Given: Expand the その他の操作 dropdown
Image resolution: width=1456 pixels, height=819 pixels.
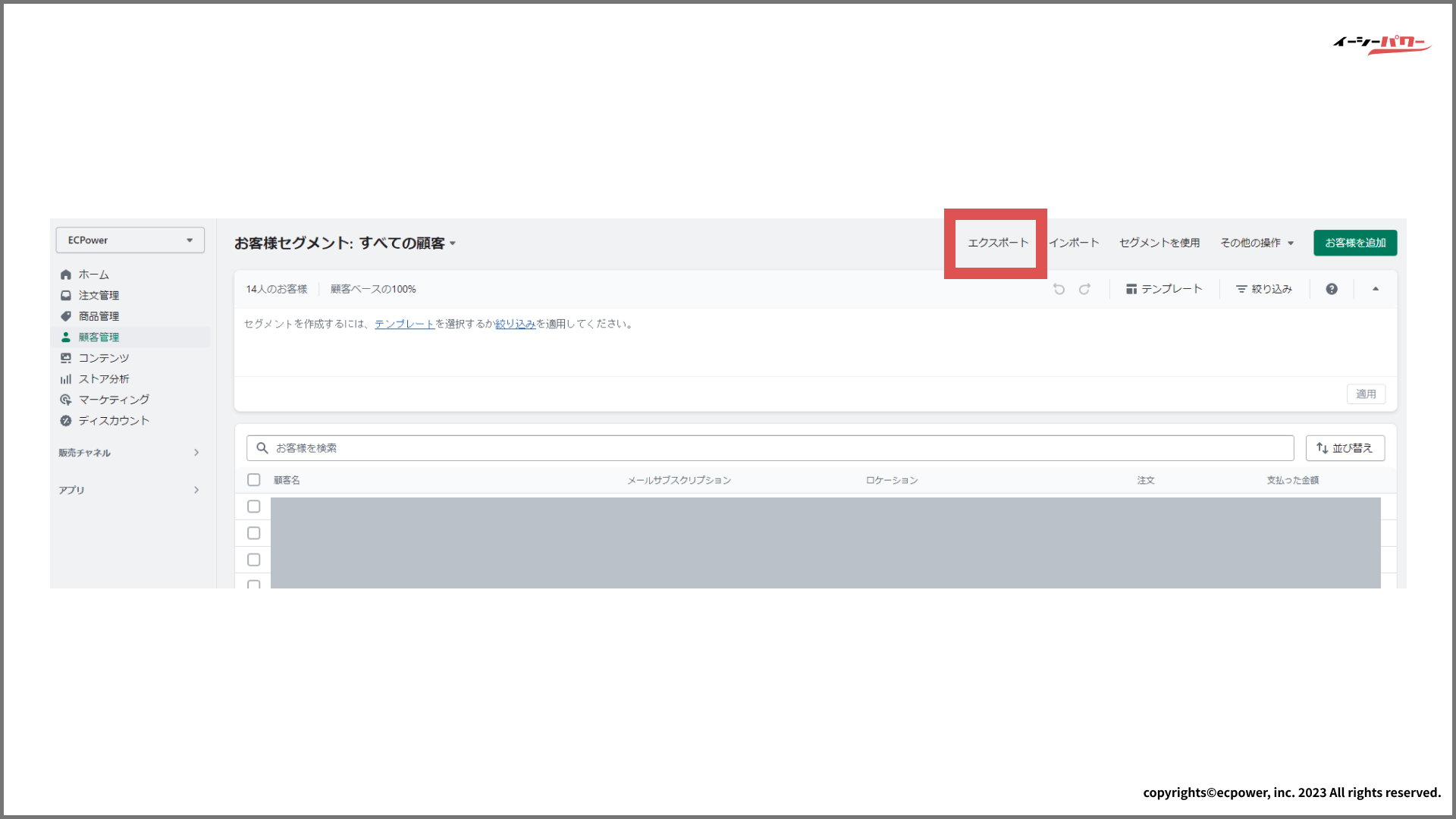Looking at the screenshot, I should [1257, 243].
